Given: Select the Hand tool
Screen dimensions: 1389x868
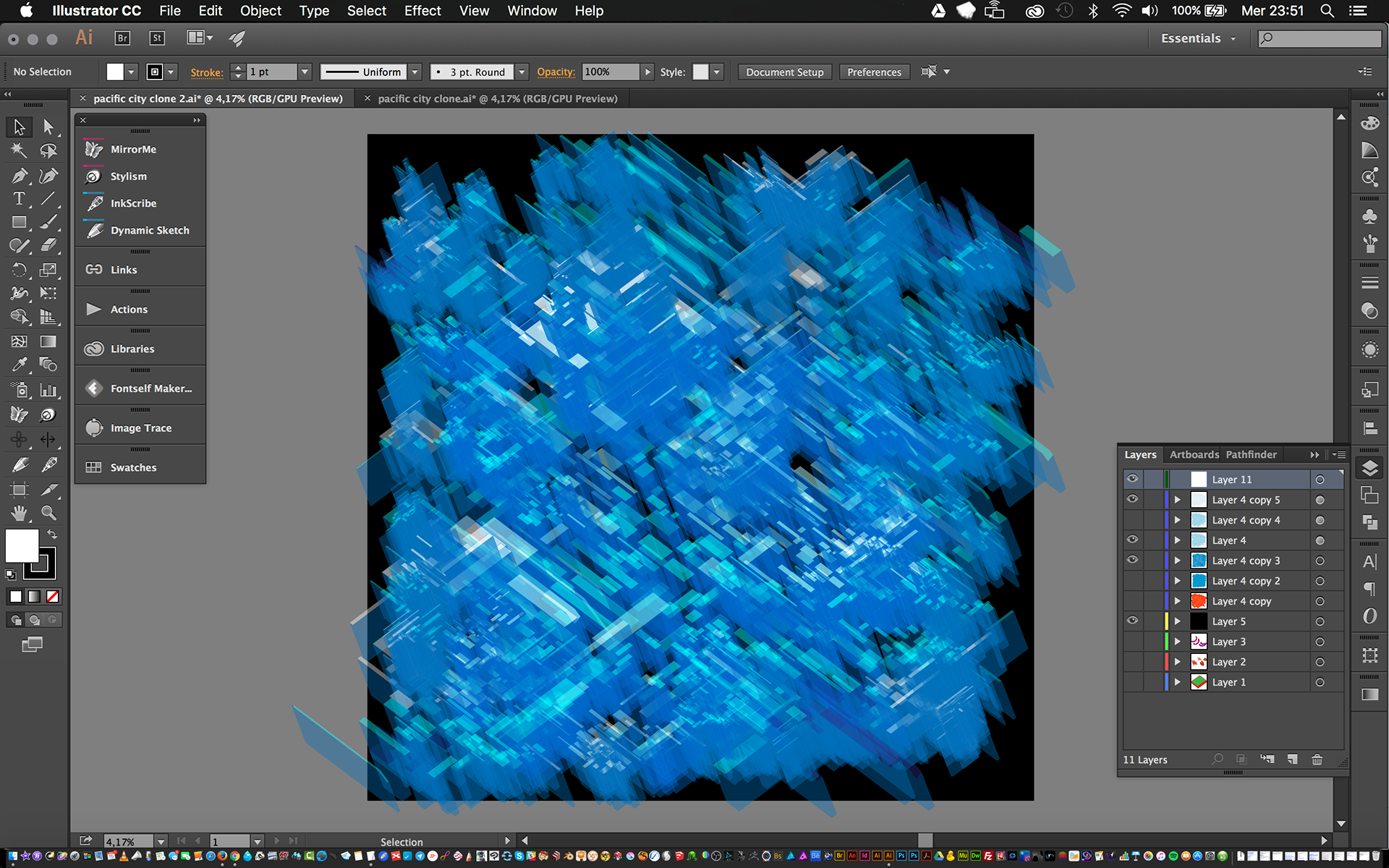Looking at the screenshot, I should (19, 513).
